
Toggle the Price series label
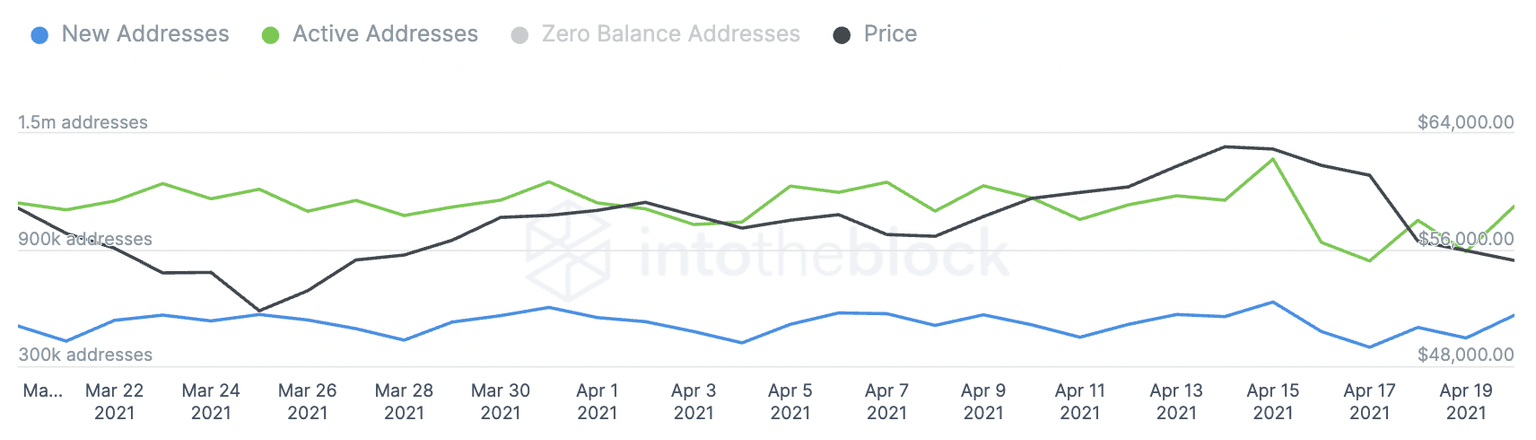click(890, 34)
